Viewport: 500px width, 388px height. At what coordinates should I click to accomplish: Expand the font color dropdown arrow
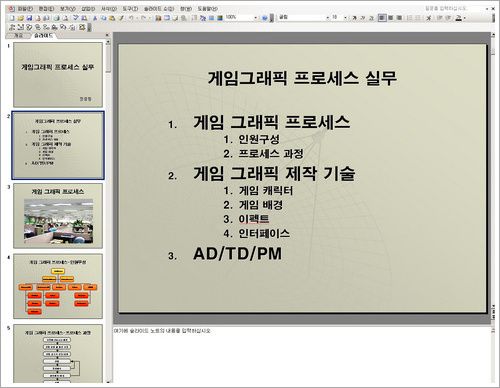465,18
